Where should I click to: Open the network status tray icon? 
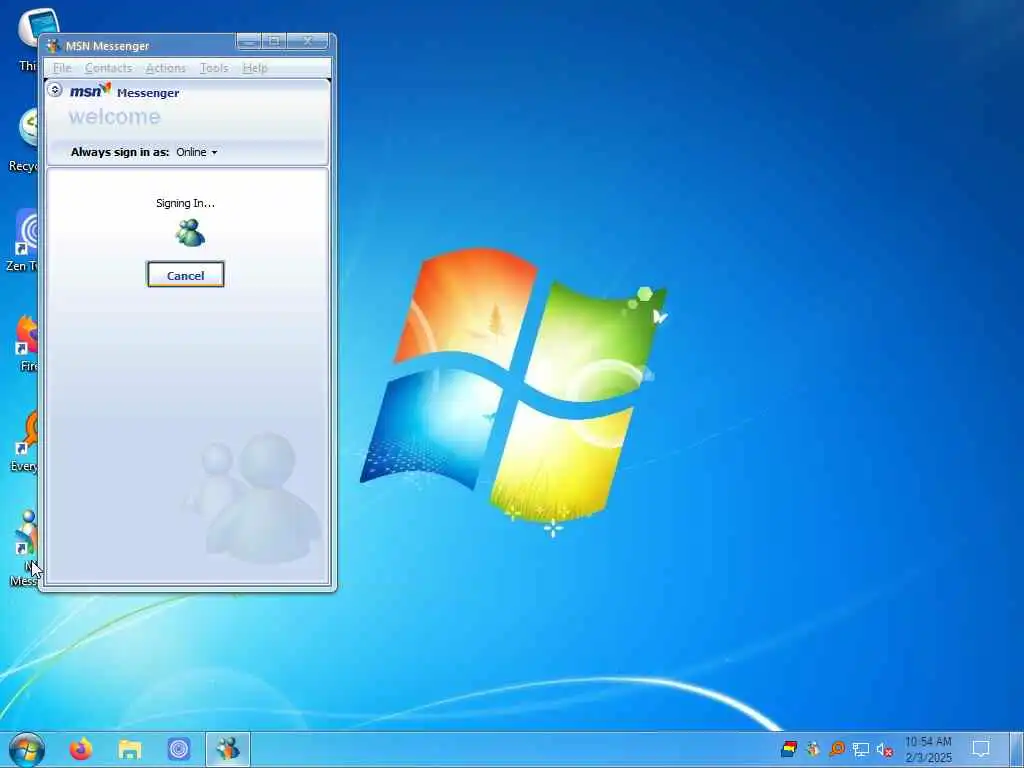click(x=861, y=750)
